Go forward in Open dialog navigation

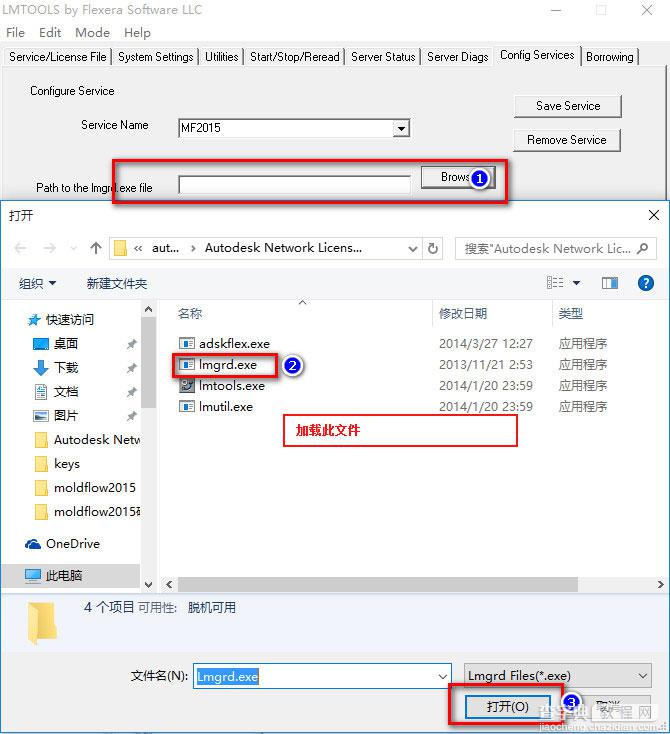coord(49,248)
